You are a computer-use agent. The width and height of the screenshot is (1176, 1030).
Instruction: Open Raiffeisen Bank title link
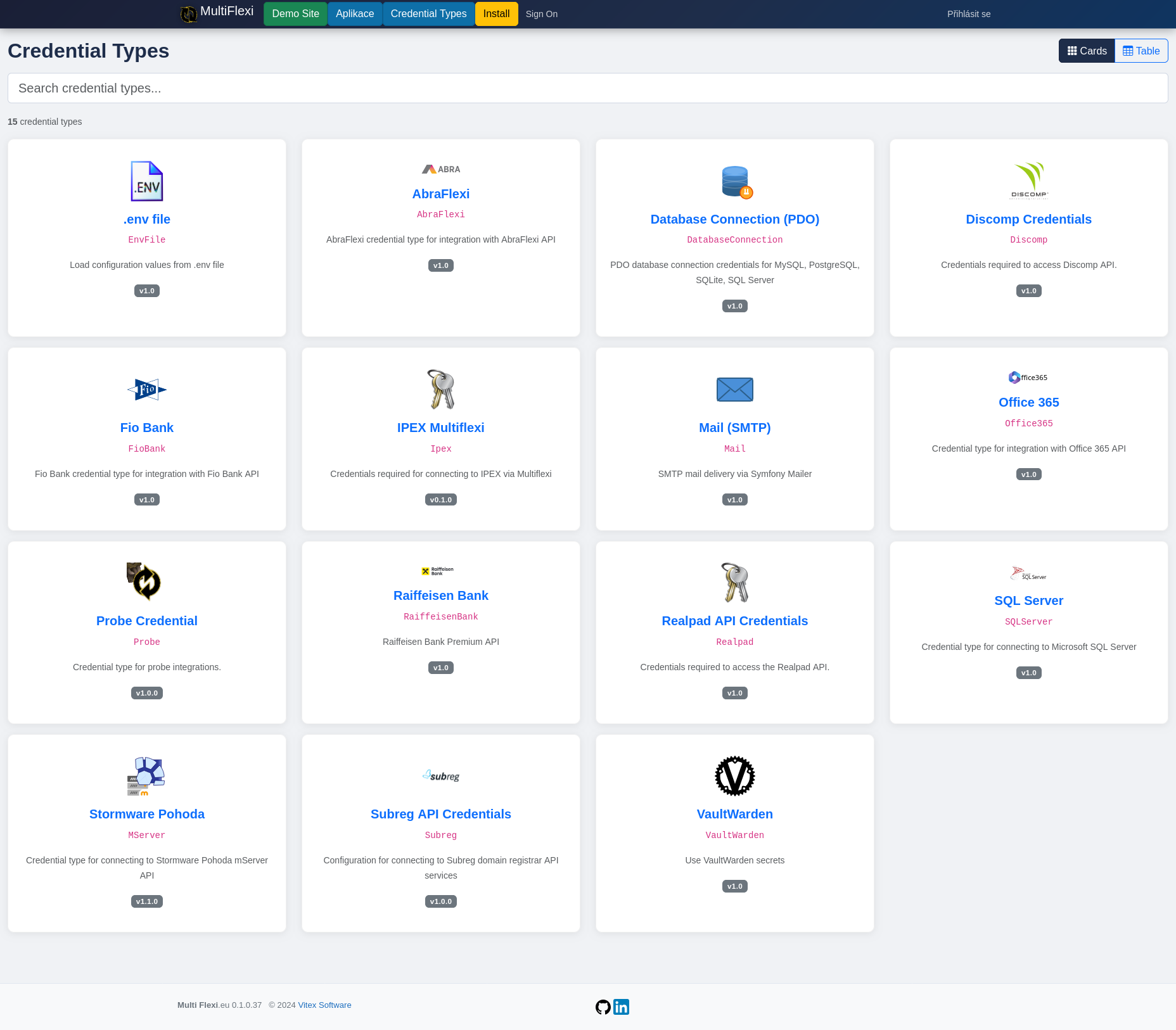point(441,595)
